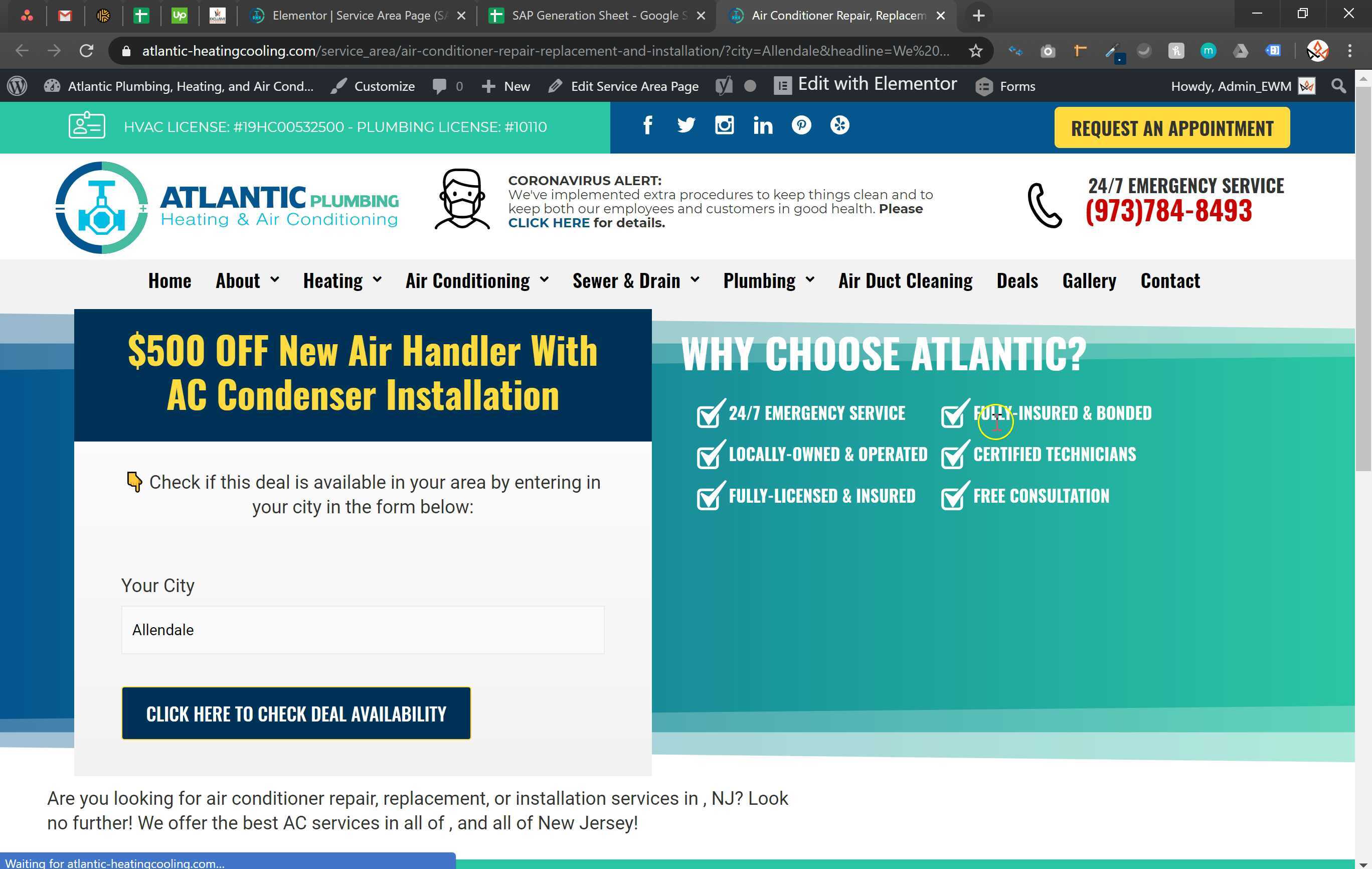Open the Deals menu item

click(x=1017, y=280)
